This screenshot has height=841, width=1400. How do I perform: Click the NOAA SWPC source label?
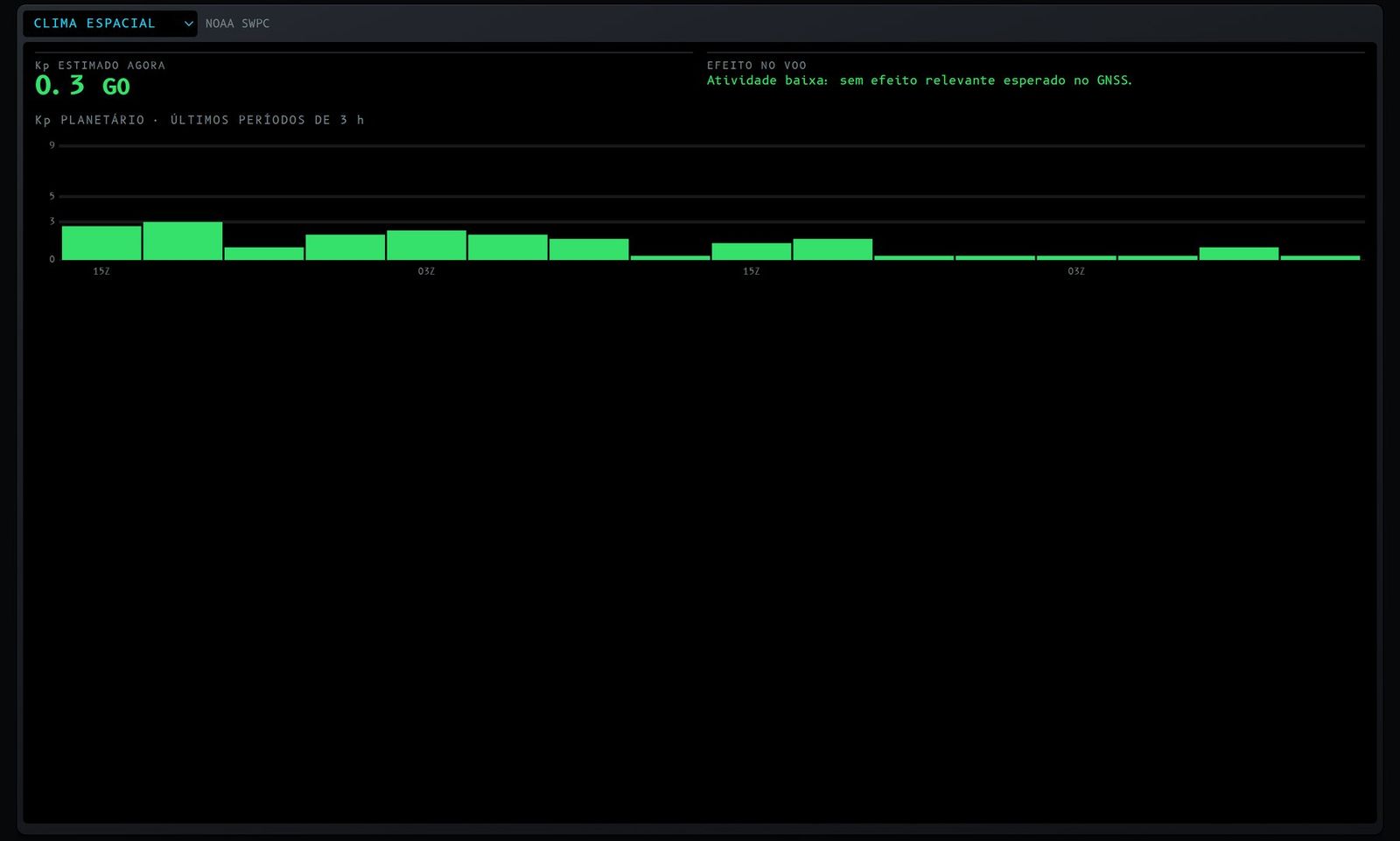click(237, 24)
